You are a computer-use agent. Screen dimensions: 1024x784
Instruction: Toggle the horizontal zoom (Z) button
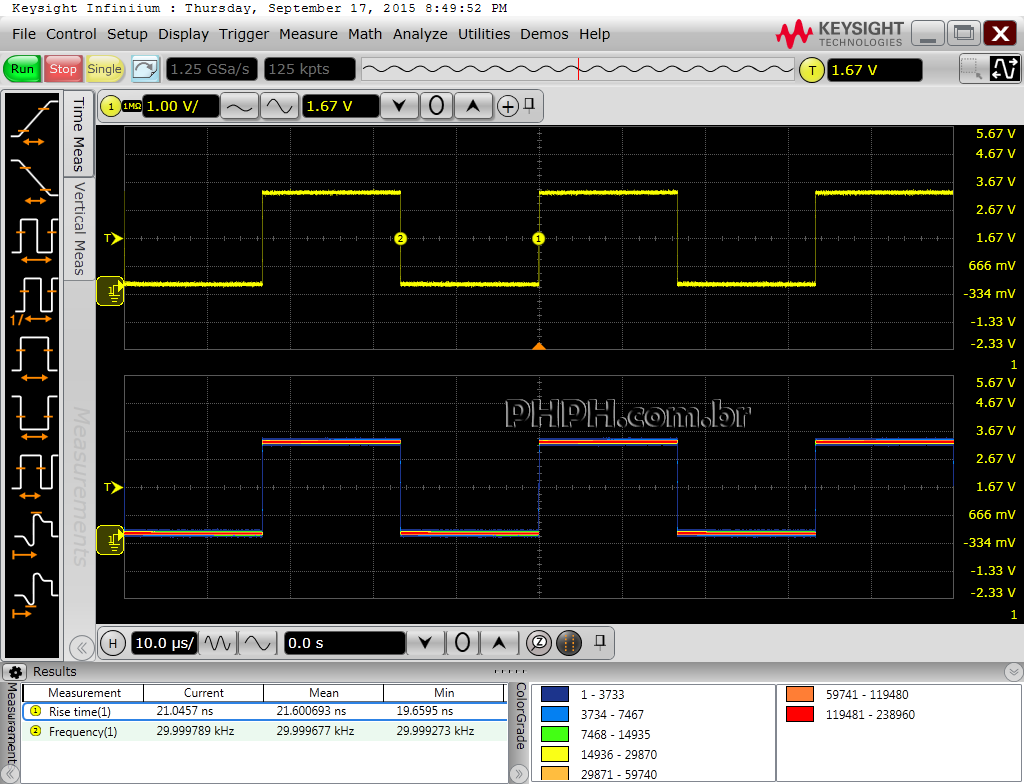539,643
